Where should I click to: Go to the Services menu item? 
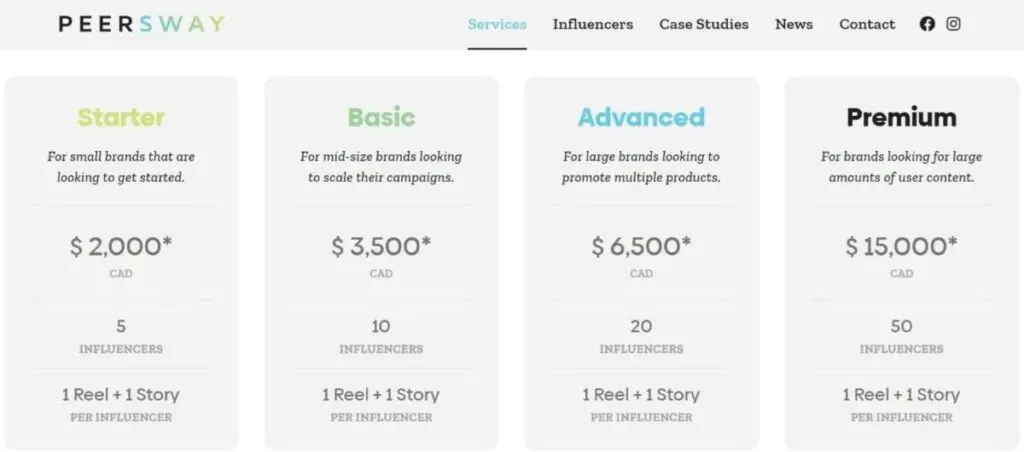tap(497, 24)
